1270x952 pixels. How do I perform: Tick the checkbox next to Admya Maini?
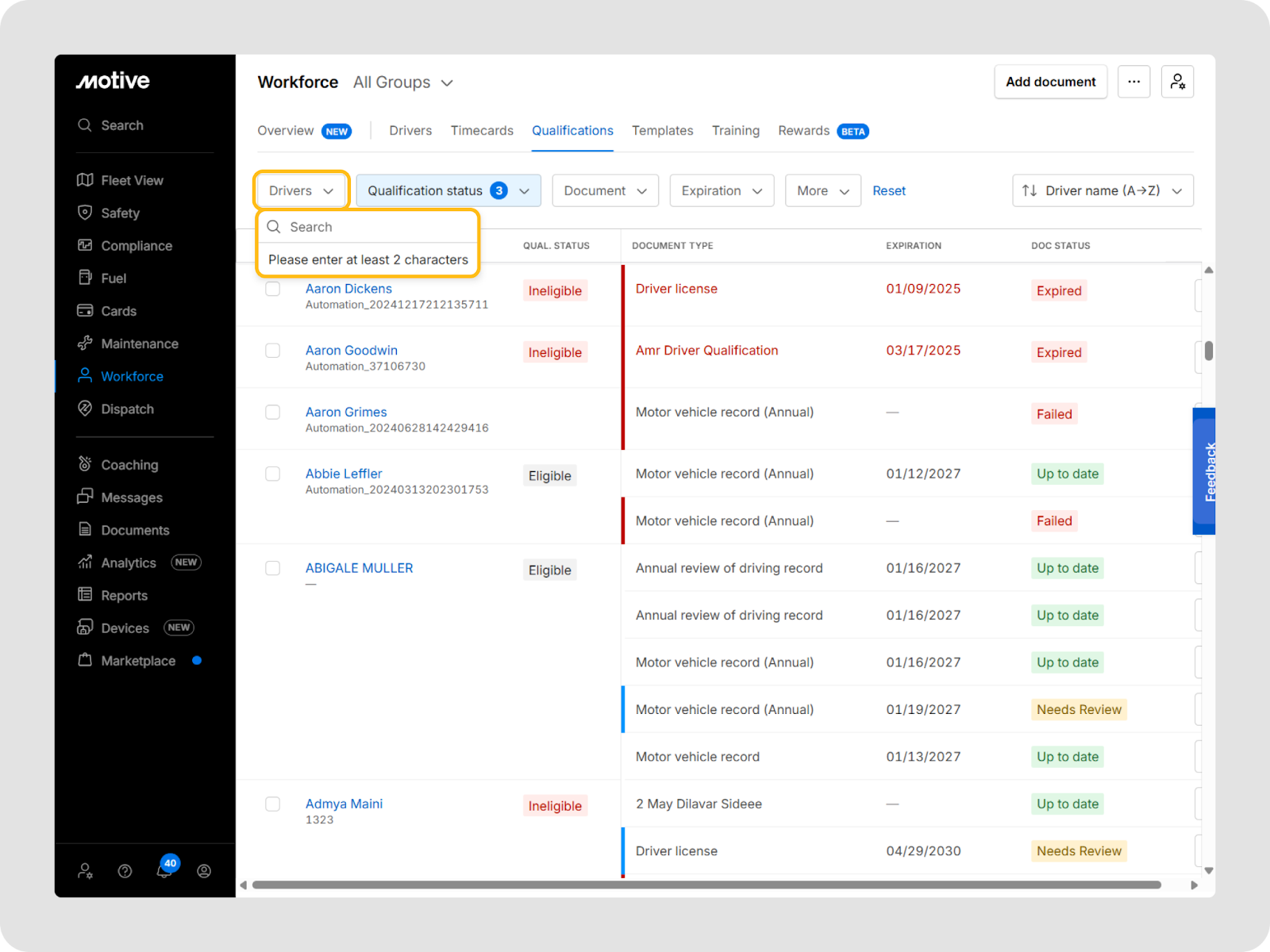click(273, 804)
